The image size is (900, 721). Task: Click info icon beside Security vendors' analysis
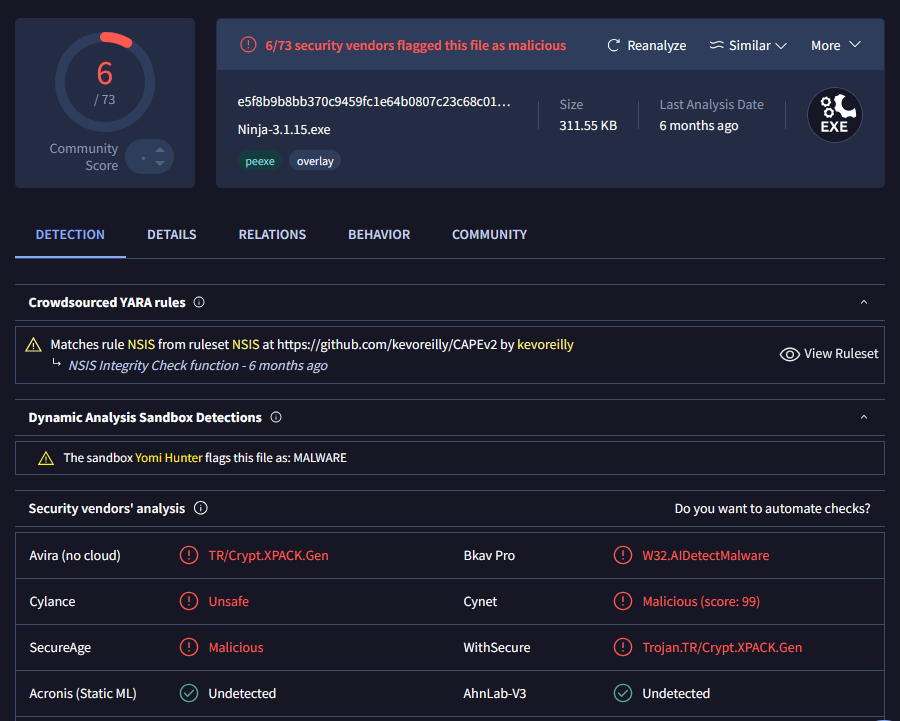coord(200,508)
